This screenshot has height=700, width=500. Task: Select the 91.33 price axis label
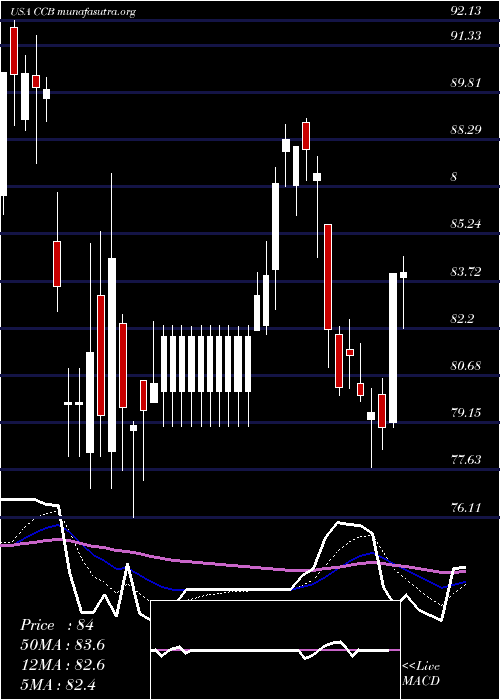click(x=466, y=36)
